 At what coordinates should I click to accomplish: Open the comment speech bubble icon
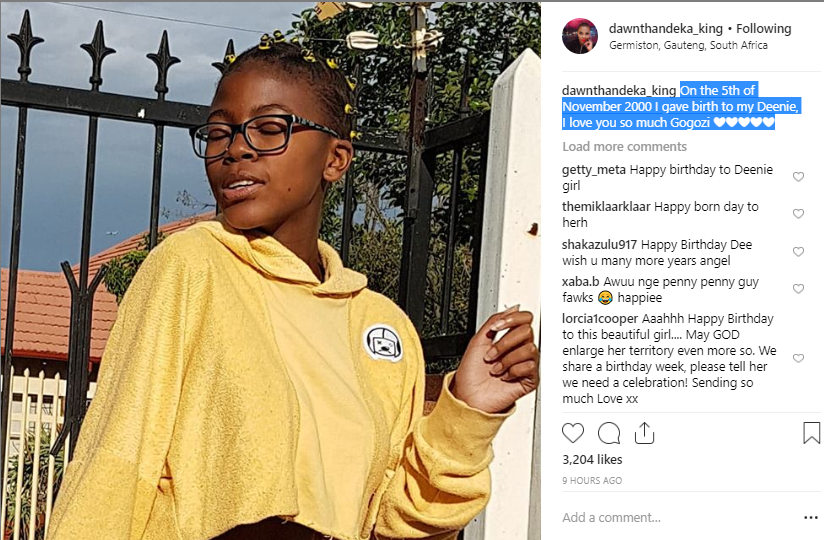[609, 433]
